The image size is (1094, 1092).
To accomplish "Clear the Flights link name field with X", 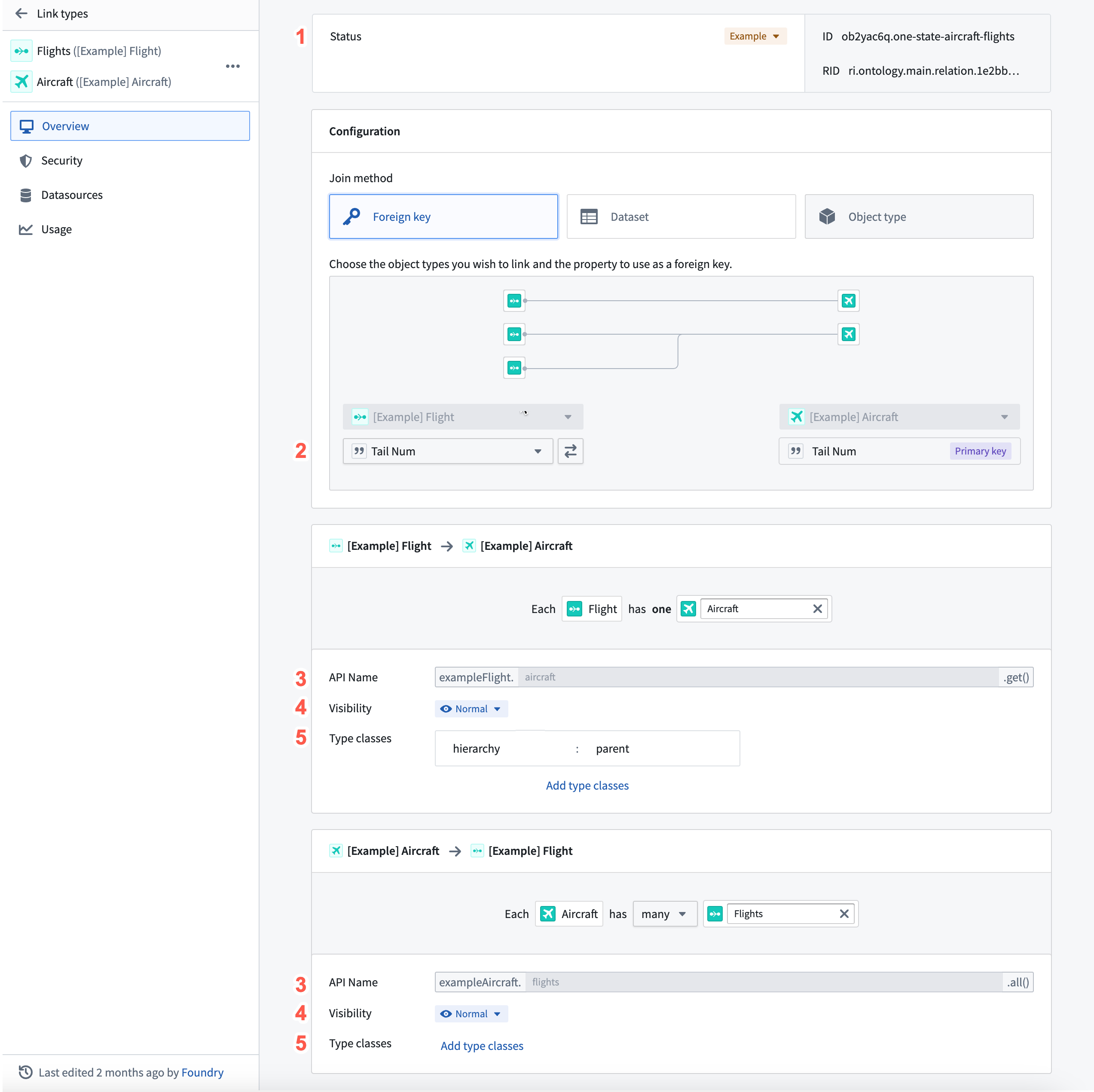I will pyautogui.click(x=844, y=914).
